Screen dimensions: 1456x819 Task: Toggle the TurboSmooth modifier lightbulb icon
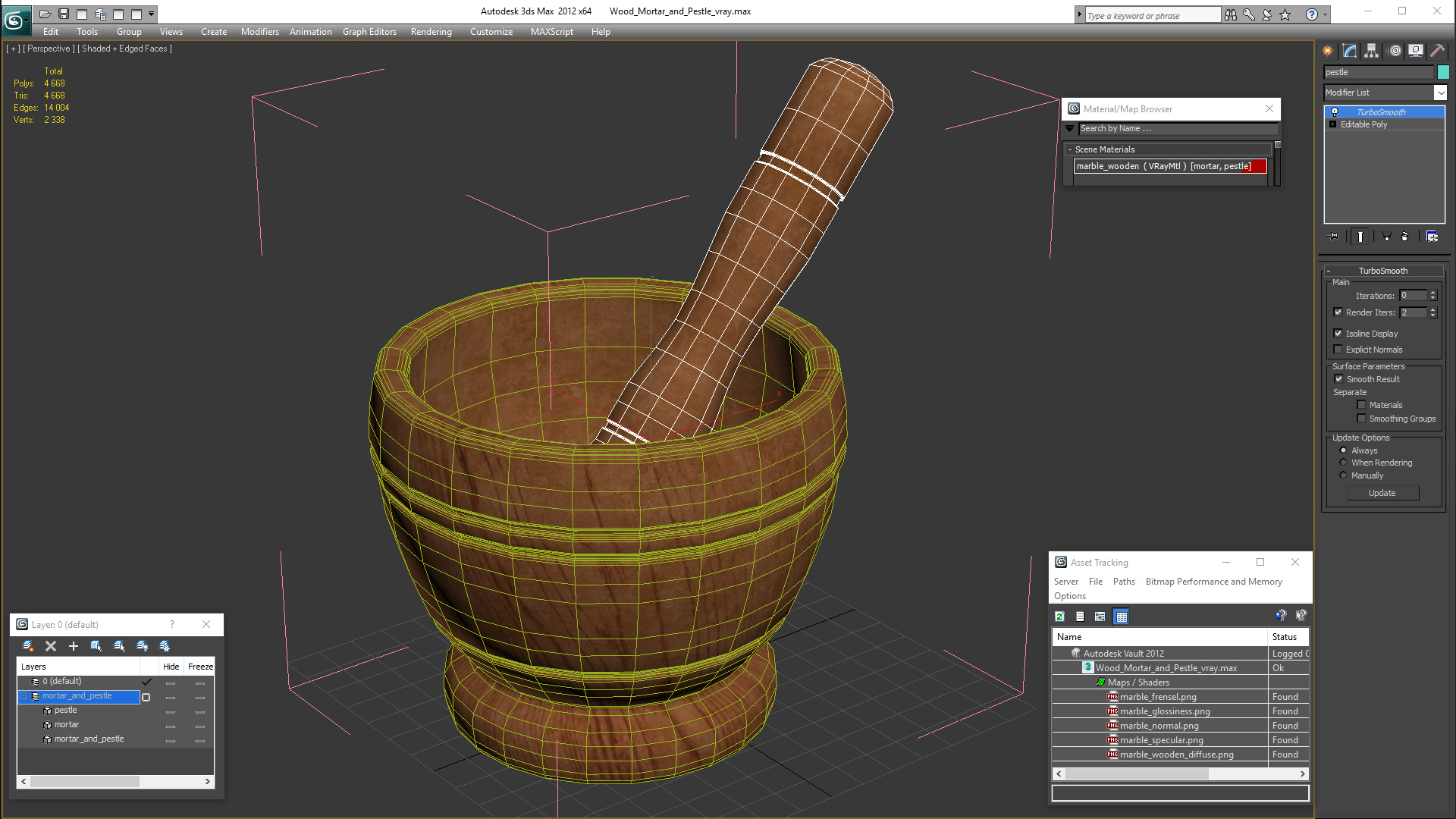point(1335,112)
